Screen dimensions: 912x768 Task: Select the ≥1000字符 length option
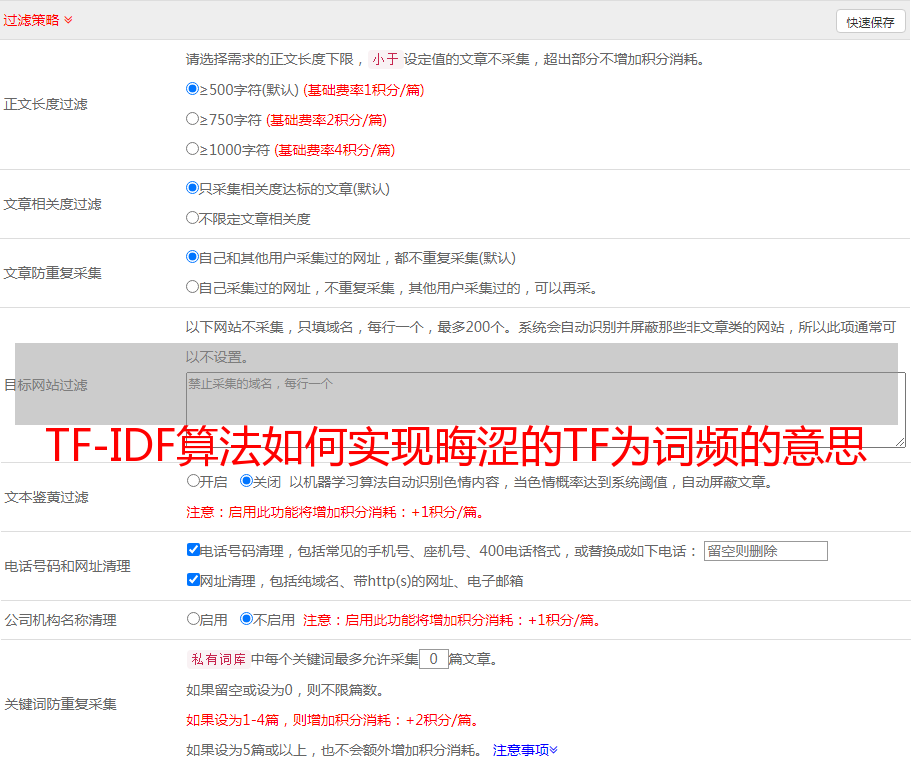tap(193, 149)
